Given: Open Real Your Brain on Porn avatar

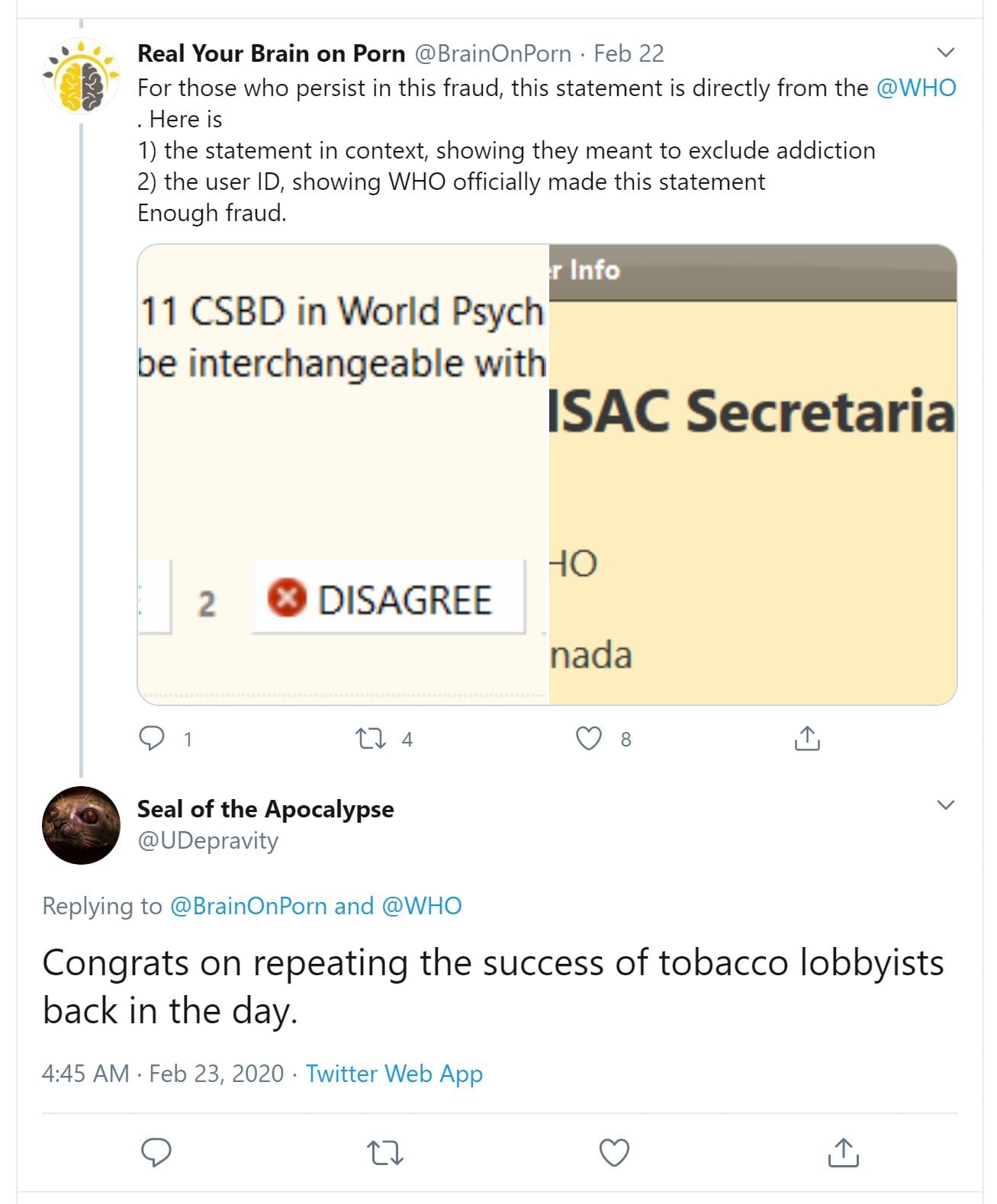Looking at the screenshot, I should coord(82,76).
